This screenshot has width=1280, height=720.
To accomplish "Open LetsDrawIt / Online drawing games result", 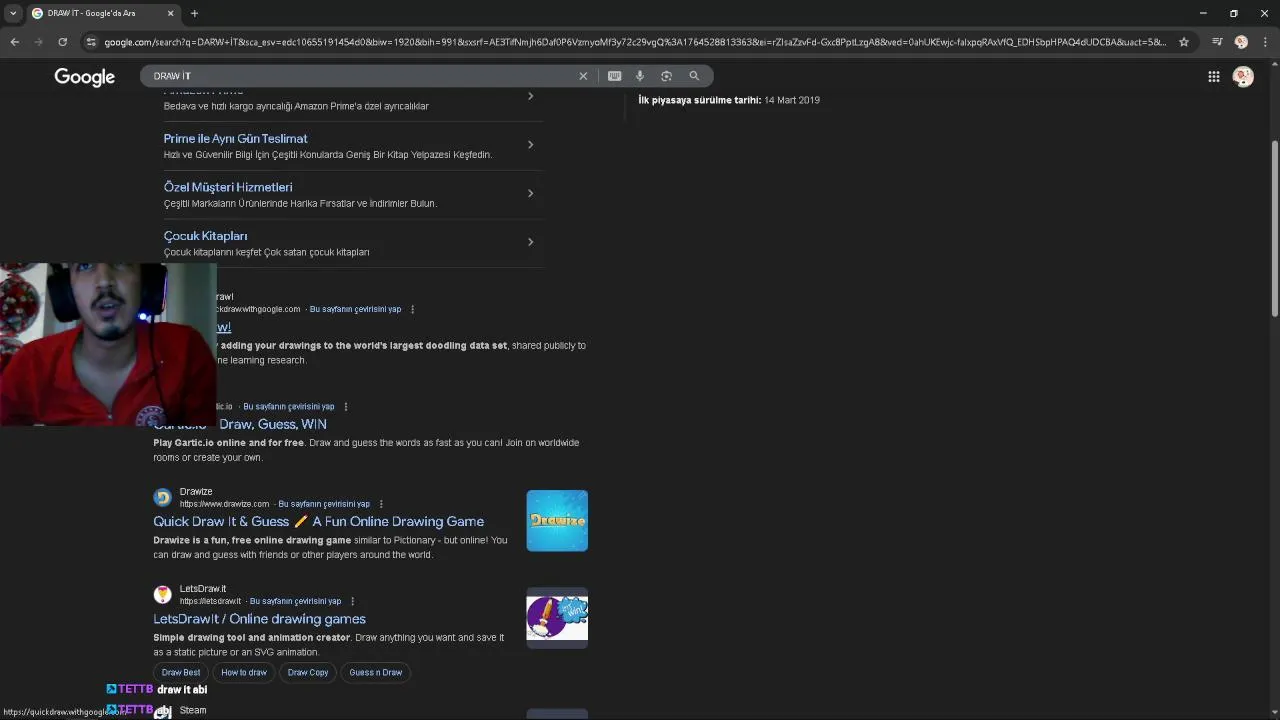I will (x=259, y=619).
